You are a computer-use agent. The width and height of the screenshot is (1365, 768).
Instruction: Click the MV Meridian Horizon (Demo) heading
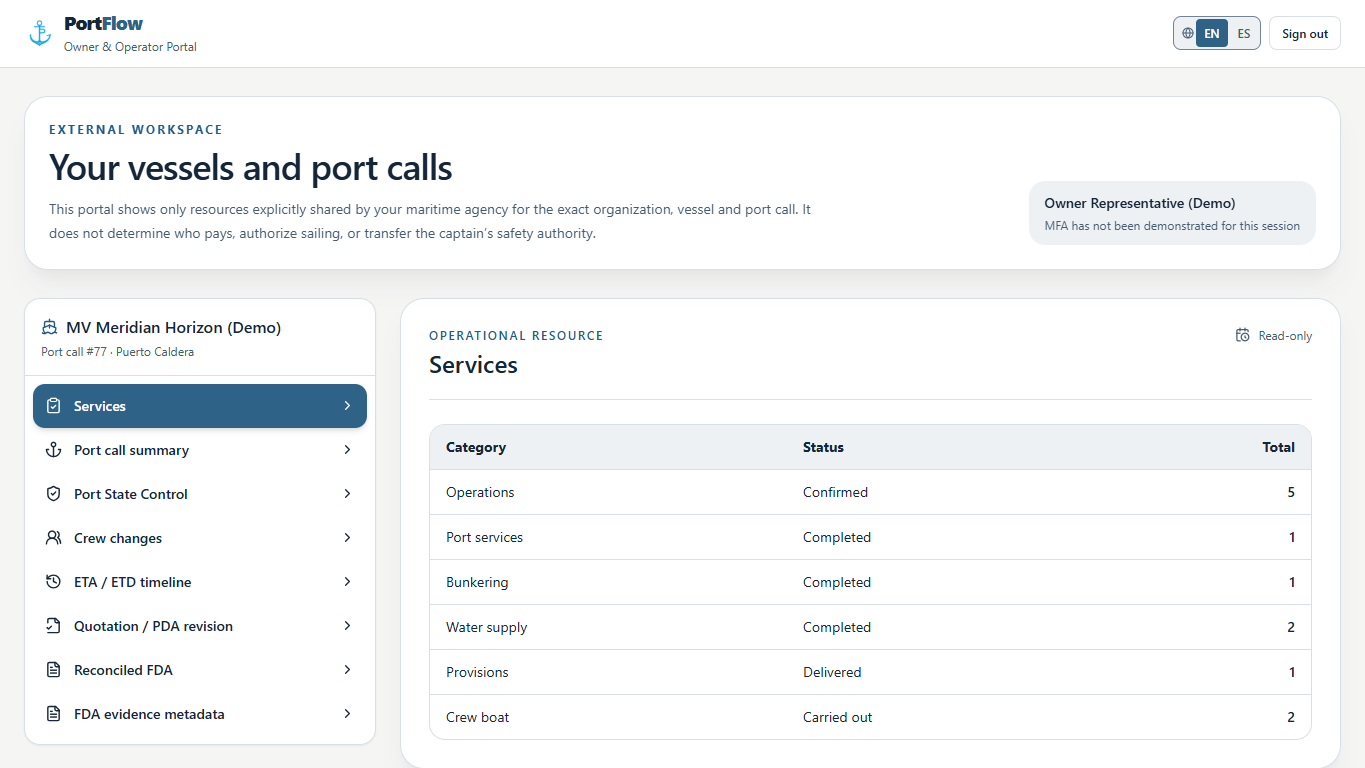(173, 327)
